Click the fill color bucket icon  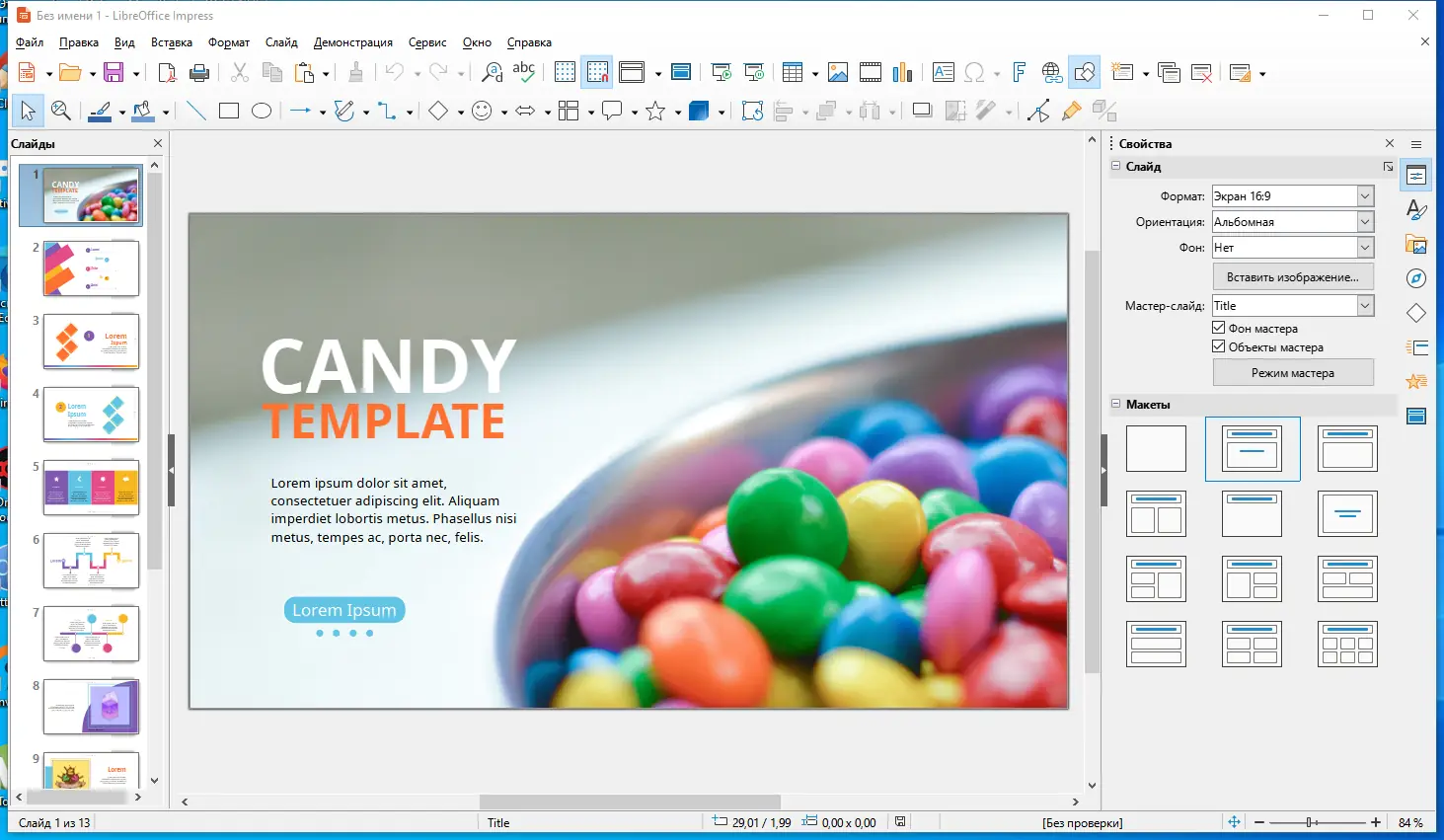click(143, 111)
